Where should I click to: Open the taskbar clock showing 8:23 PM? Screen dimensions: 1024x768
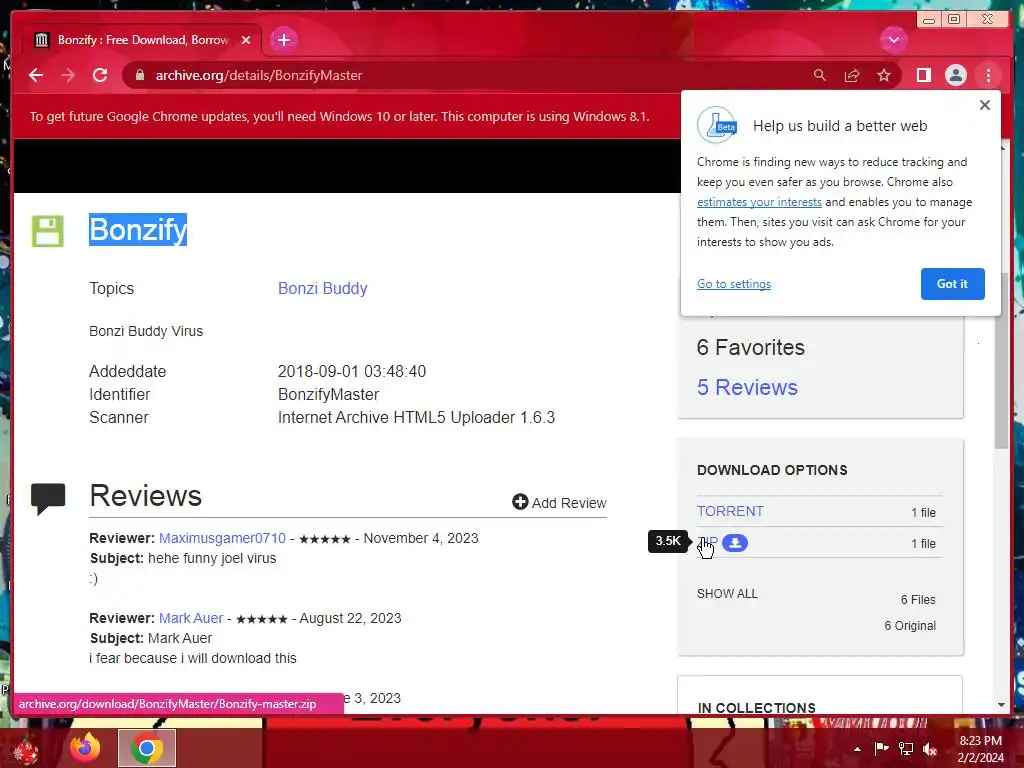click(x=980, y=748)
